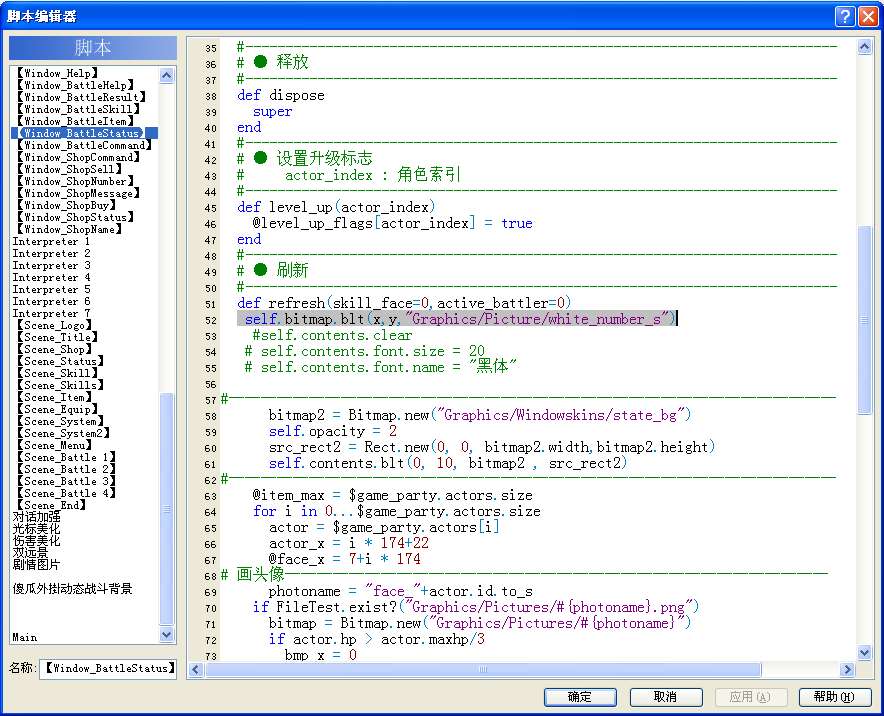Select the Scene_Skills script

[60, 385]
